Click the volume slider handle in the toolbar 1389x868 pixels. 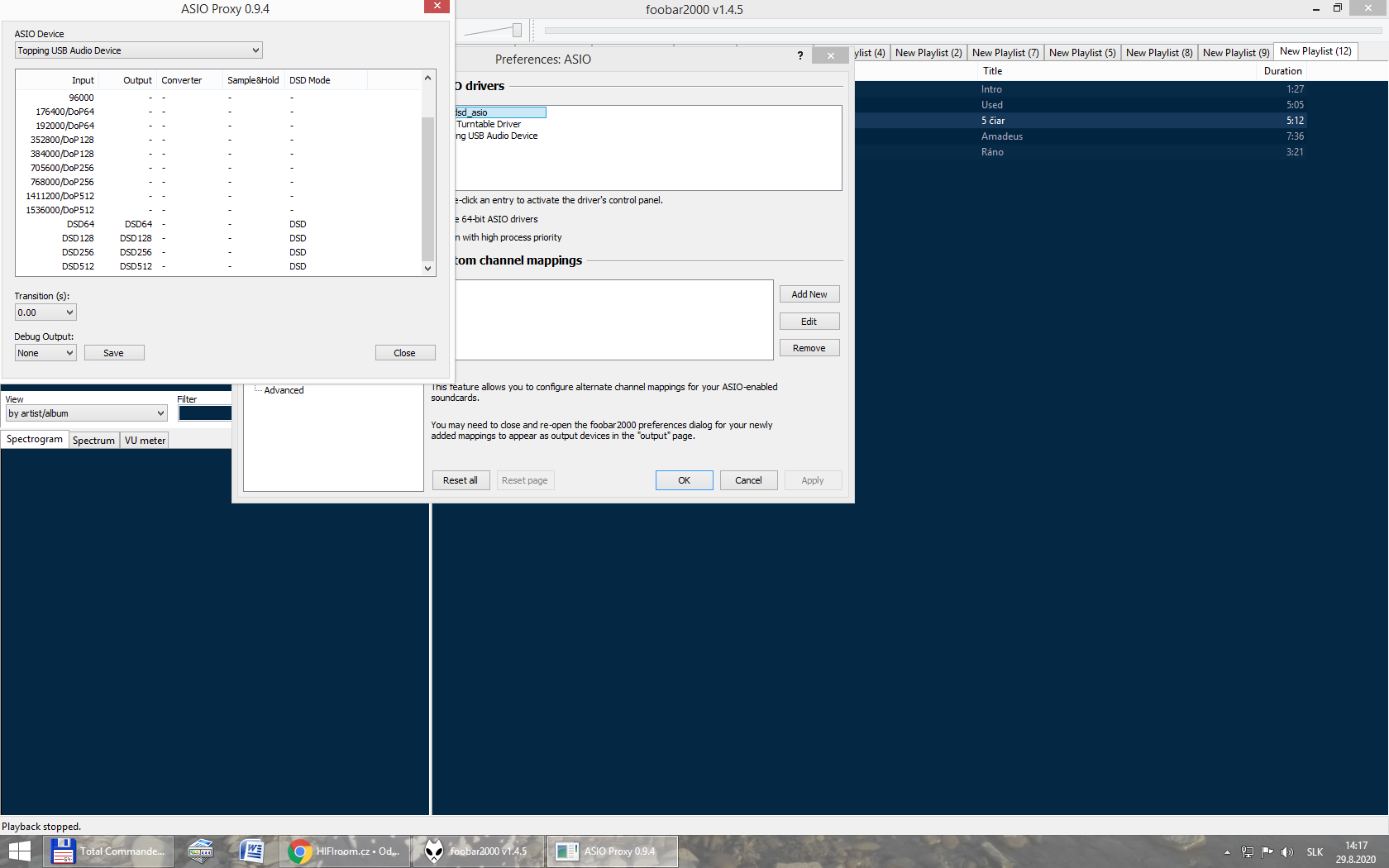[x=517, y=31]
